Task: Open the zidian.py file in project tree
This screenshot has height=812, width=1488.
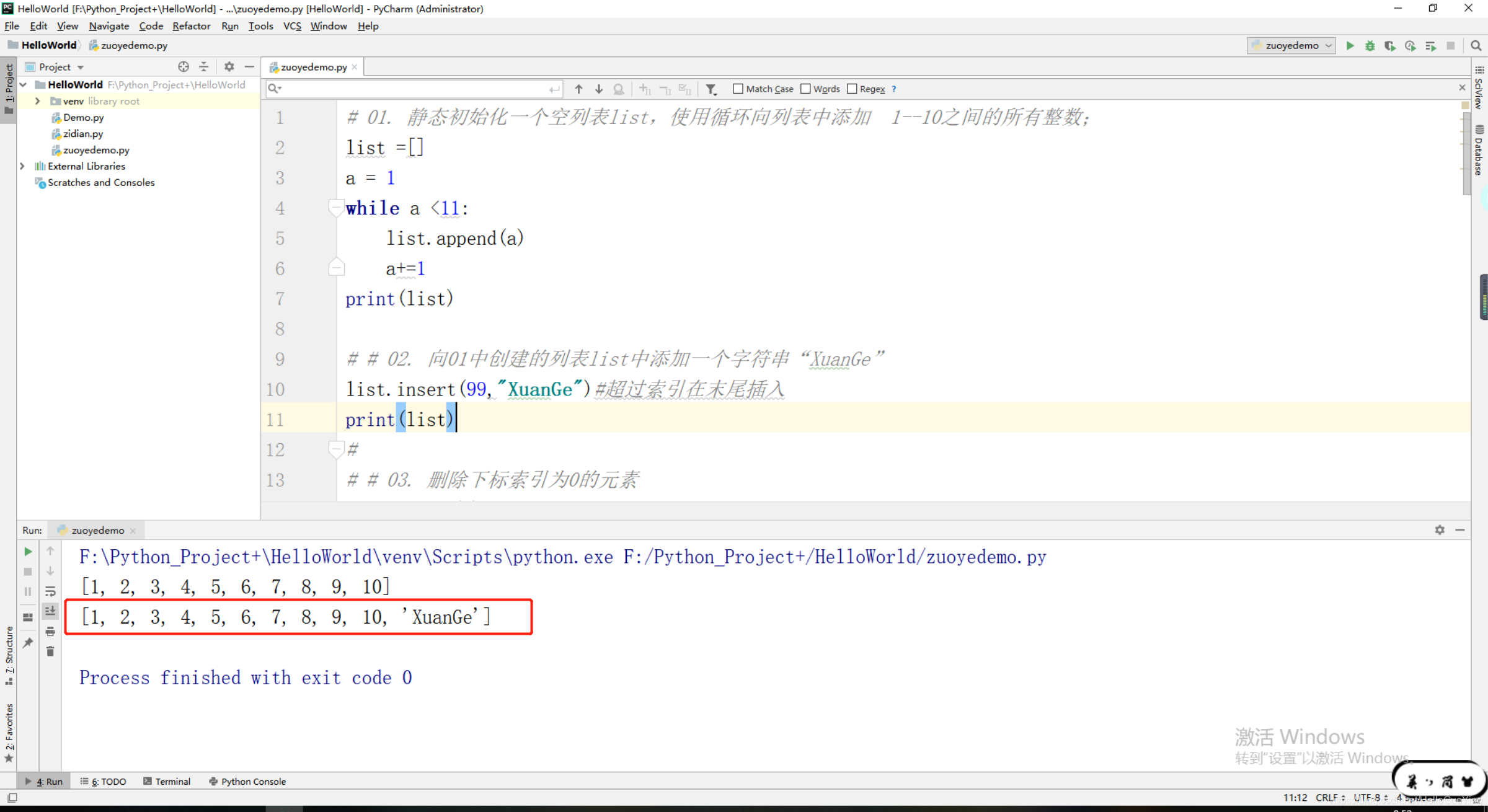Action: pos(83,133)
